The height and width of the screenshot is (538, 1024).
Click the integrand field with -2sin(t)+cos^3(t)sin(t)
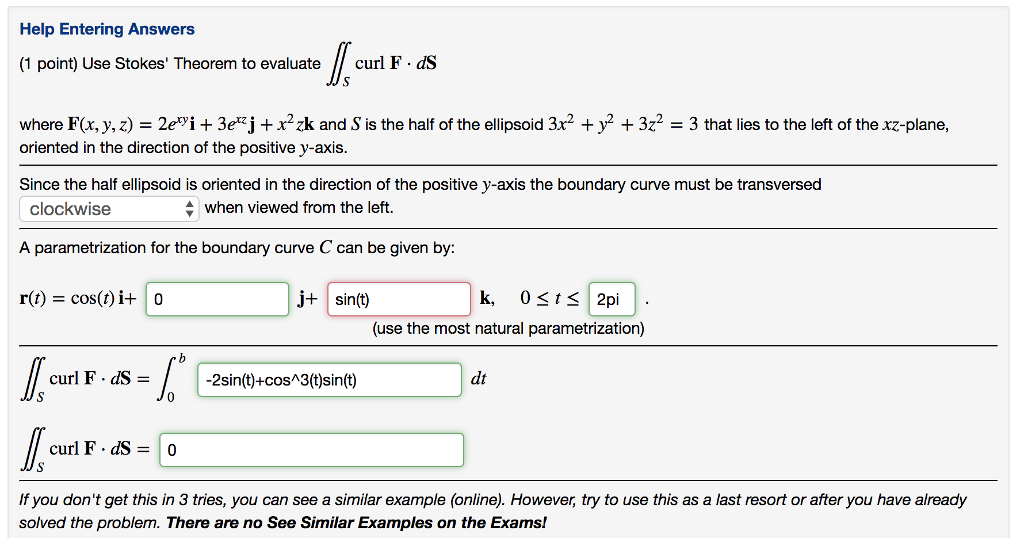(x=330, y=380)
